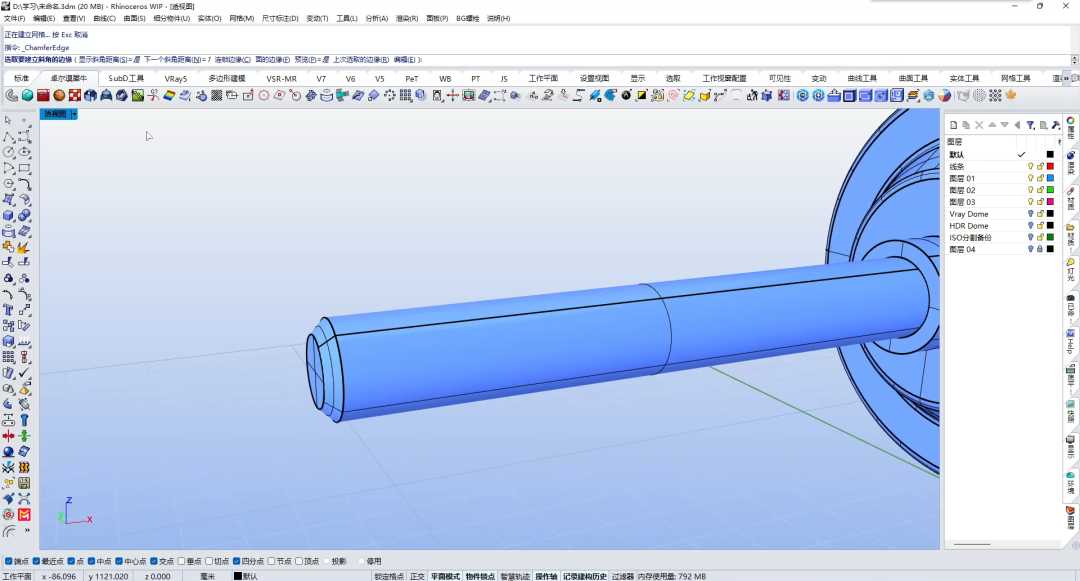Open the 文件(F) menu
The height and width of the screenshot is (581, 1080).
(x=14, y=19)
